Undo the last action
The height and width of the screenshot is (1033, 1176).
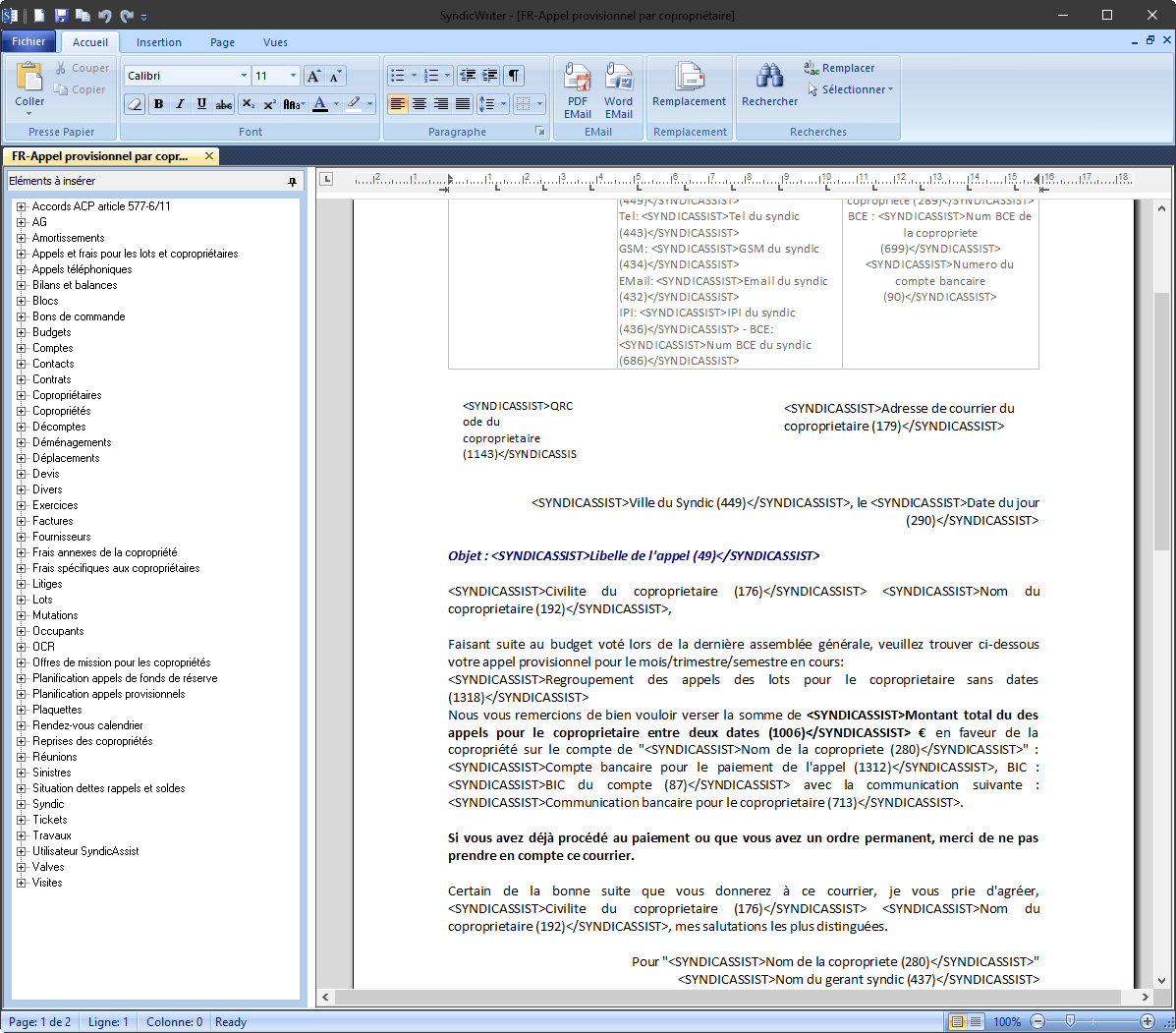(x=104, y=15)
